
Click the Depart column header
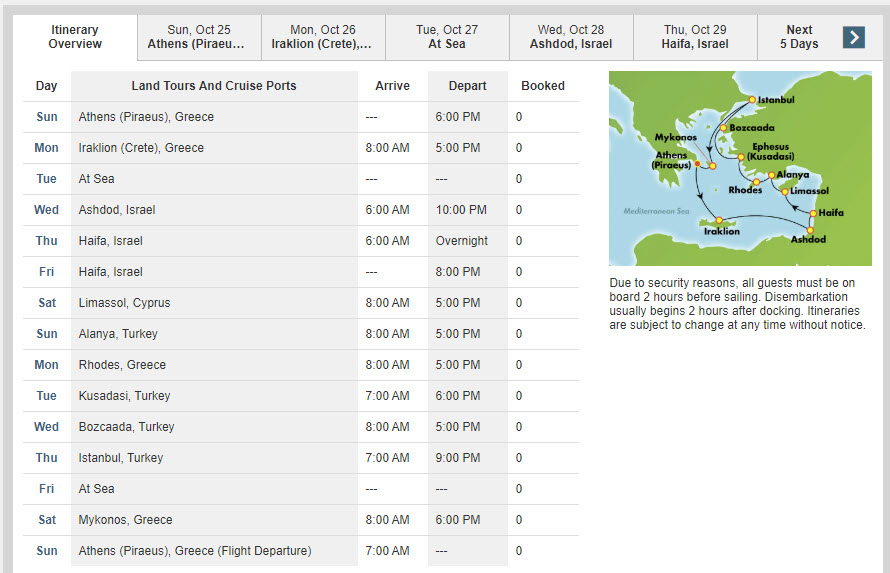[x=467, y=86]
